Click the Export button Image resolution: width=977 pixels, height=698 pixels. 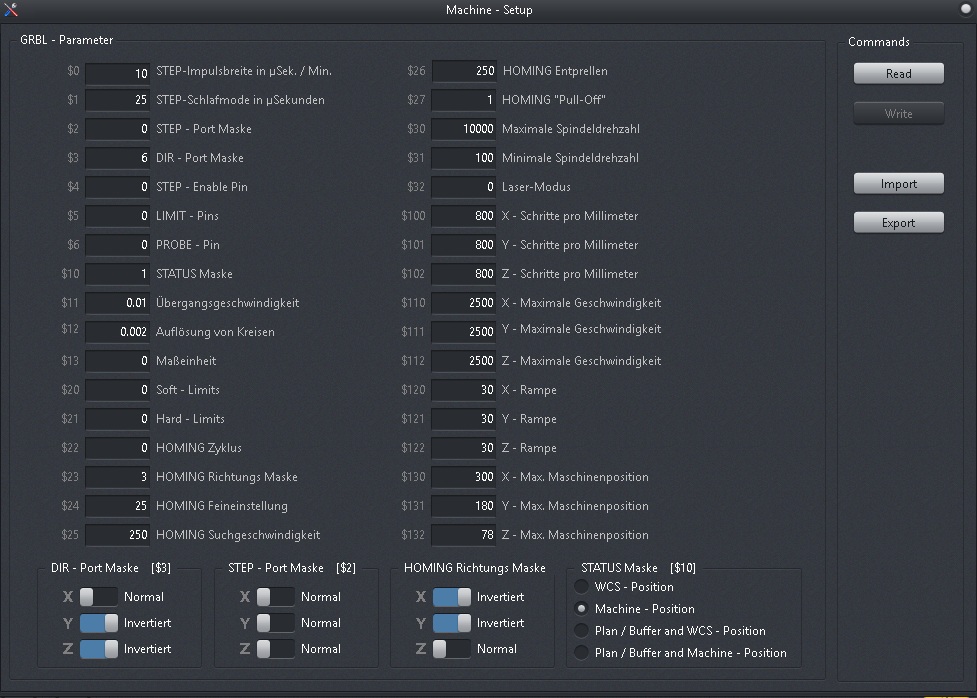tap(898, 223)
